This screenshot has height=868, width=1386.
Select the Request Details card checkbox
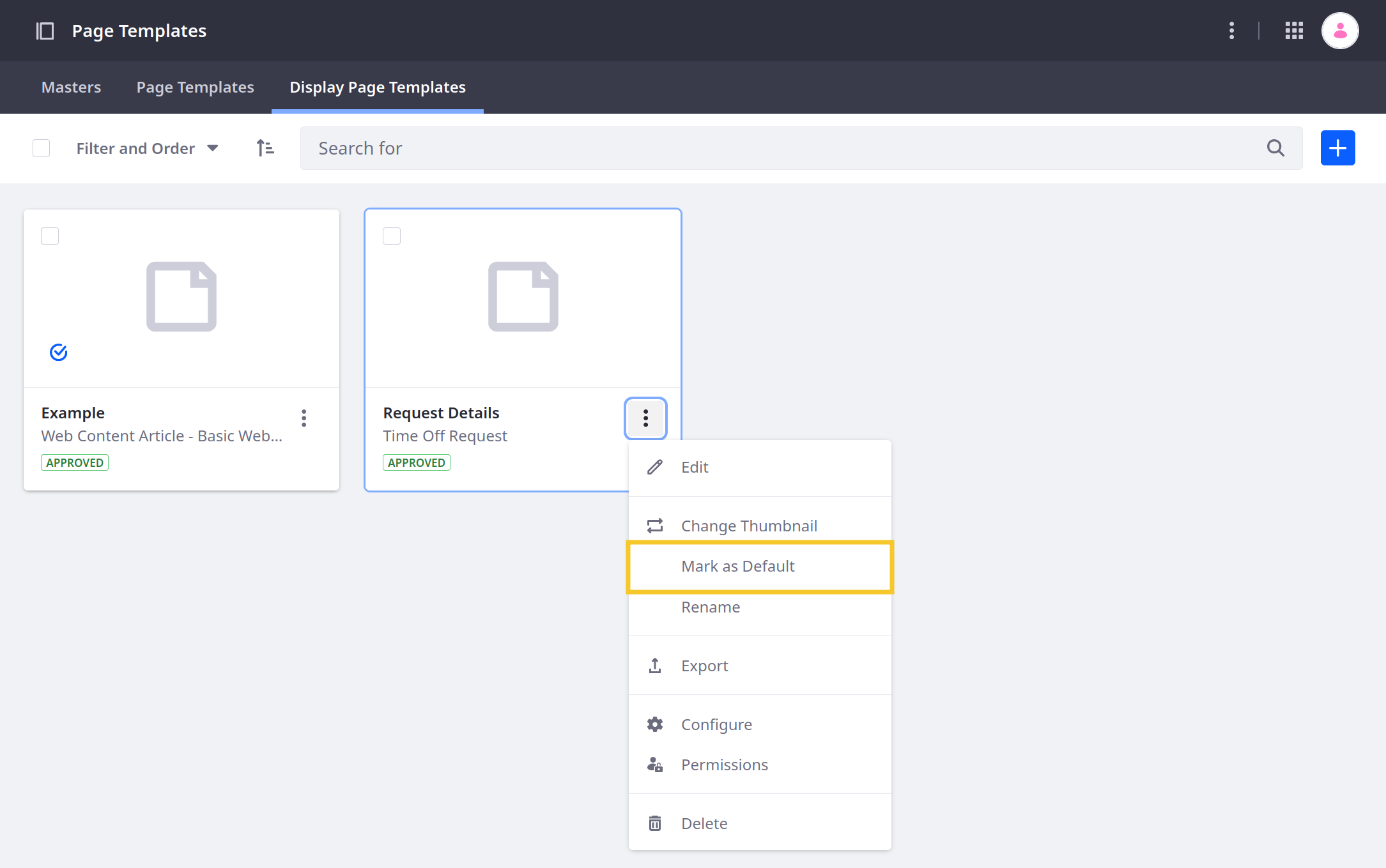392,236
